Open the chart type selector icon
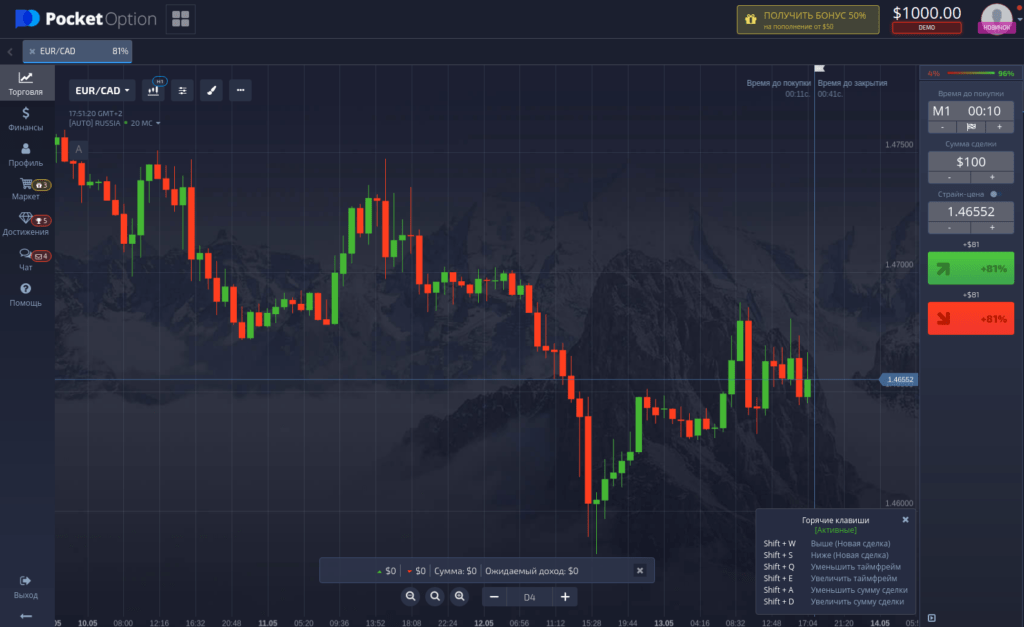Image resolution: width=1024 pixels, height=627 pixels. click(x=154, y=90)
